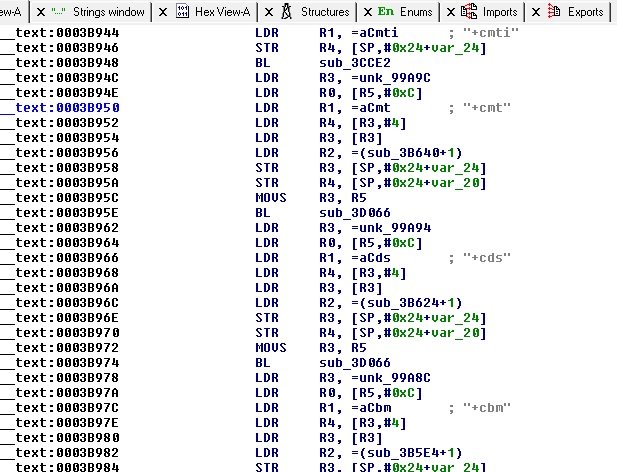
Task: Click the Hex View binary icon
Action: pyautogui.click(x=182, y=11)
